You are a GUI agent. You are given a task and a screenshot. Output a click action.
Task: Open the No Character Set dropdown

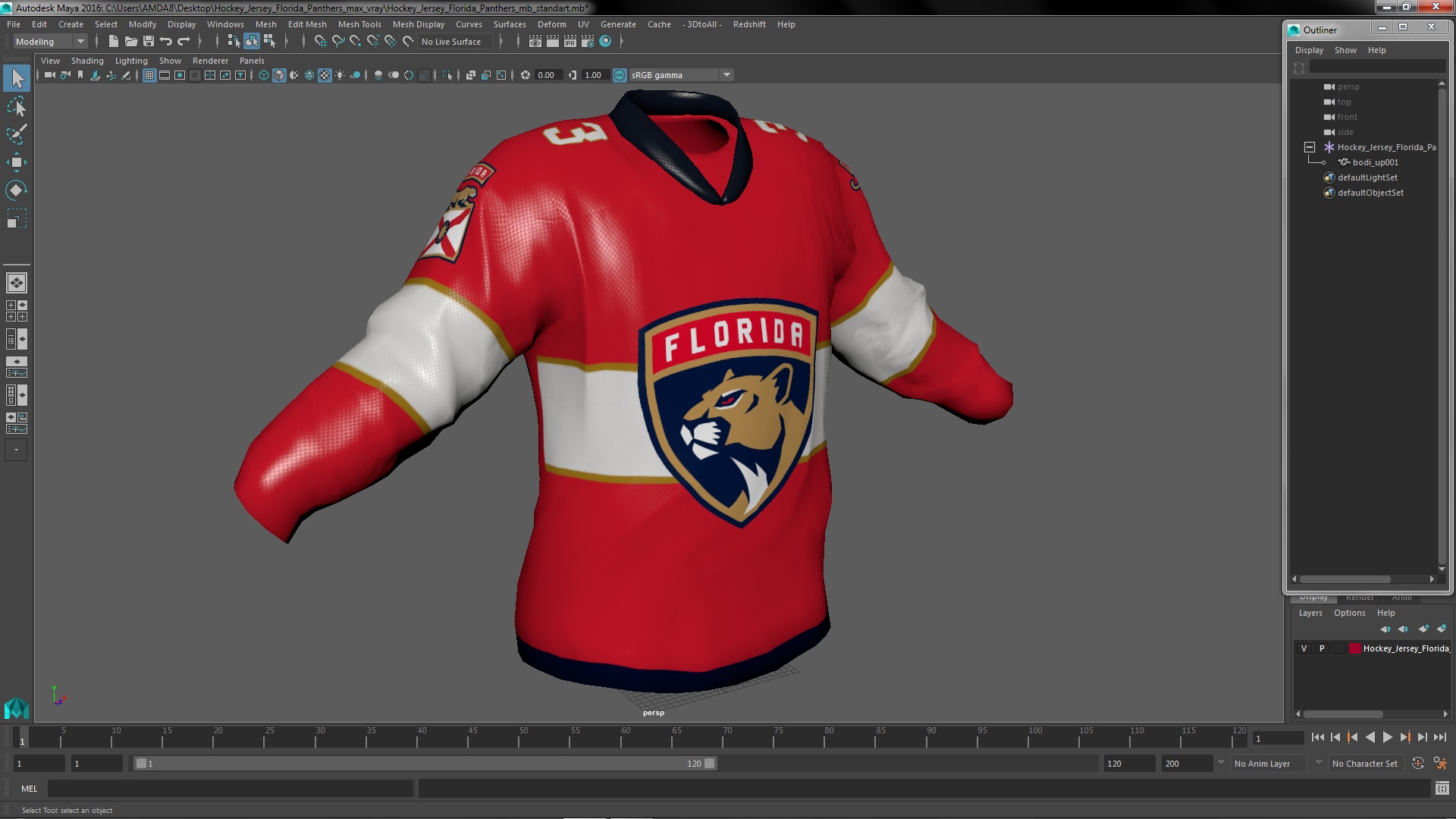[x=1365, y=764]
